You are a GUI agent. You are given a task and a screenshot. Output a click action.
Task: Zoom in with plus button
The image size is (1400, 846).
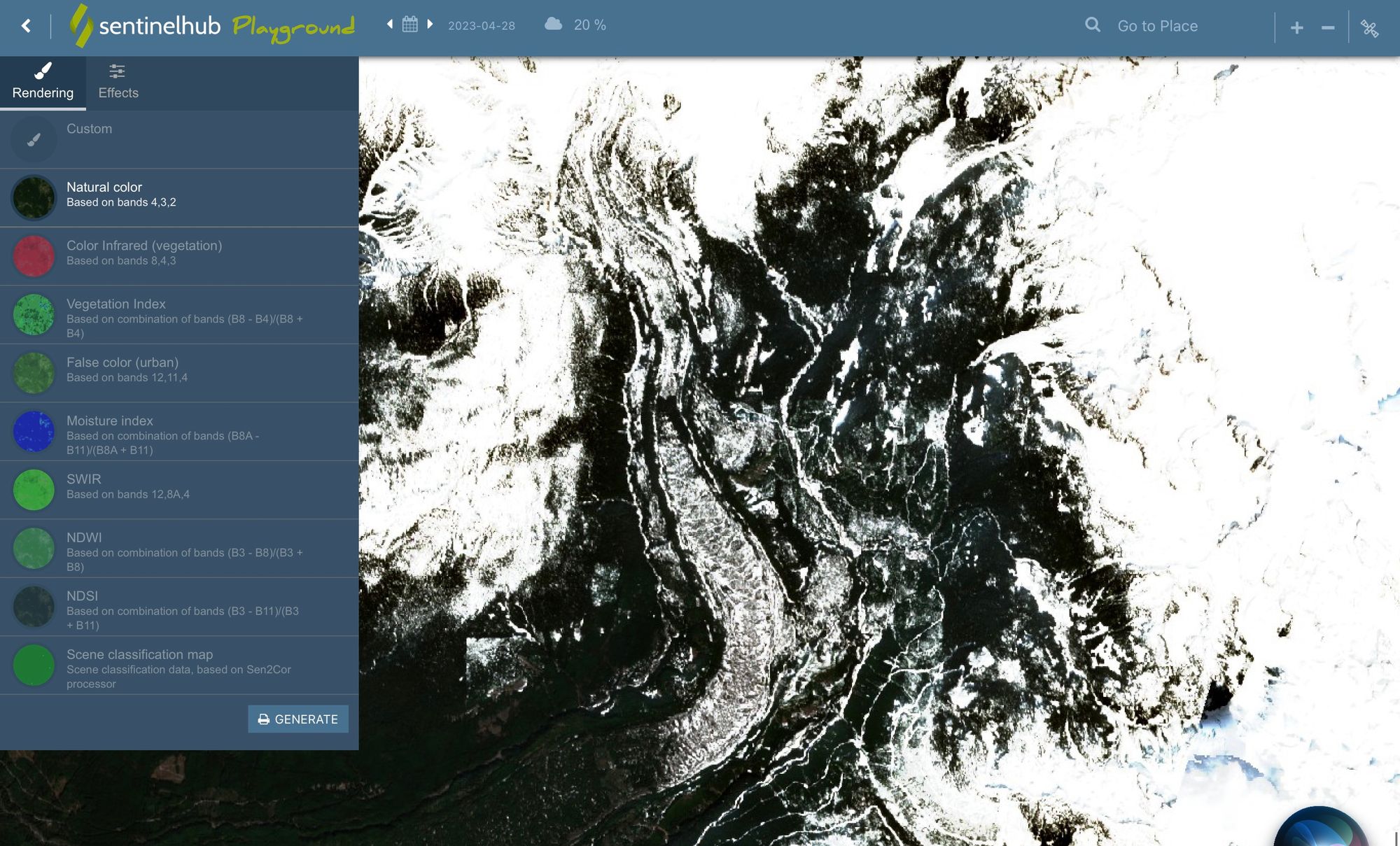click(1296, 27)
